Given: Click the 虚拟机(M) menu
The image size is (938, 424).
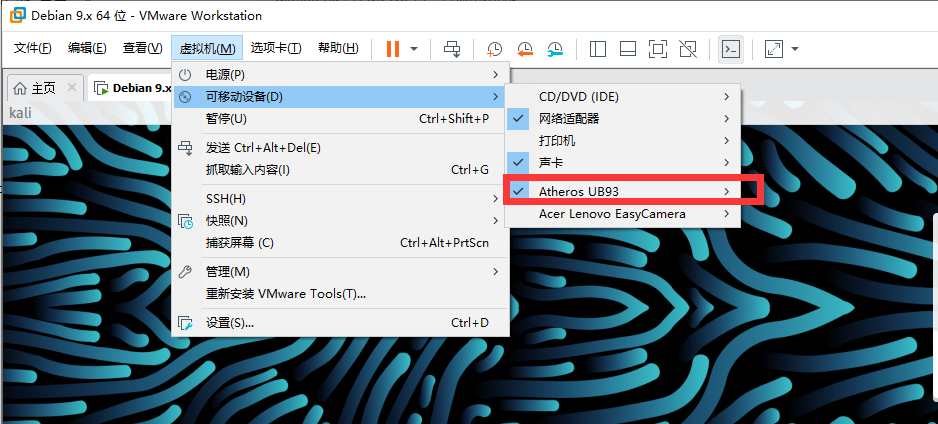Looking at the screenshot, I should [207, 48].
